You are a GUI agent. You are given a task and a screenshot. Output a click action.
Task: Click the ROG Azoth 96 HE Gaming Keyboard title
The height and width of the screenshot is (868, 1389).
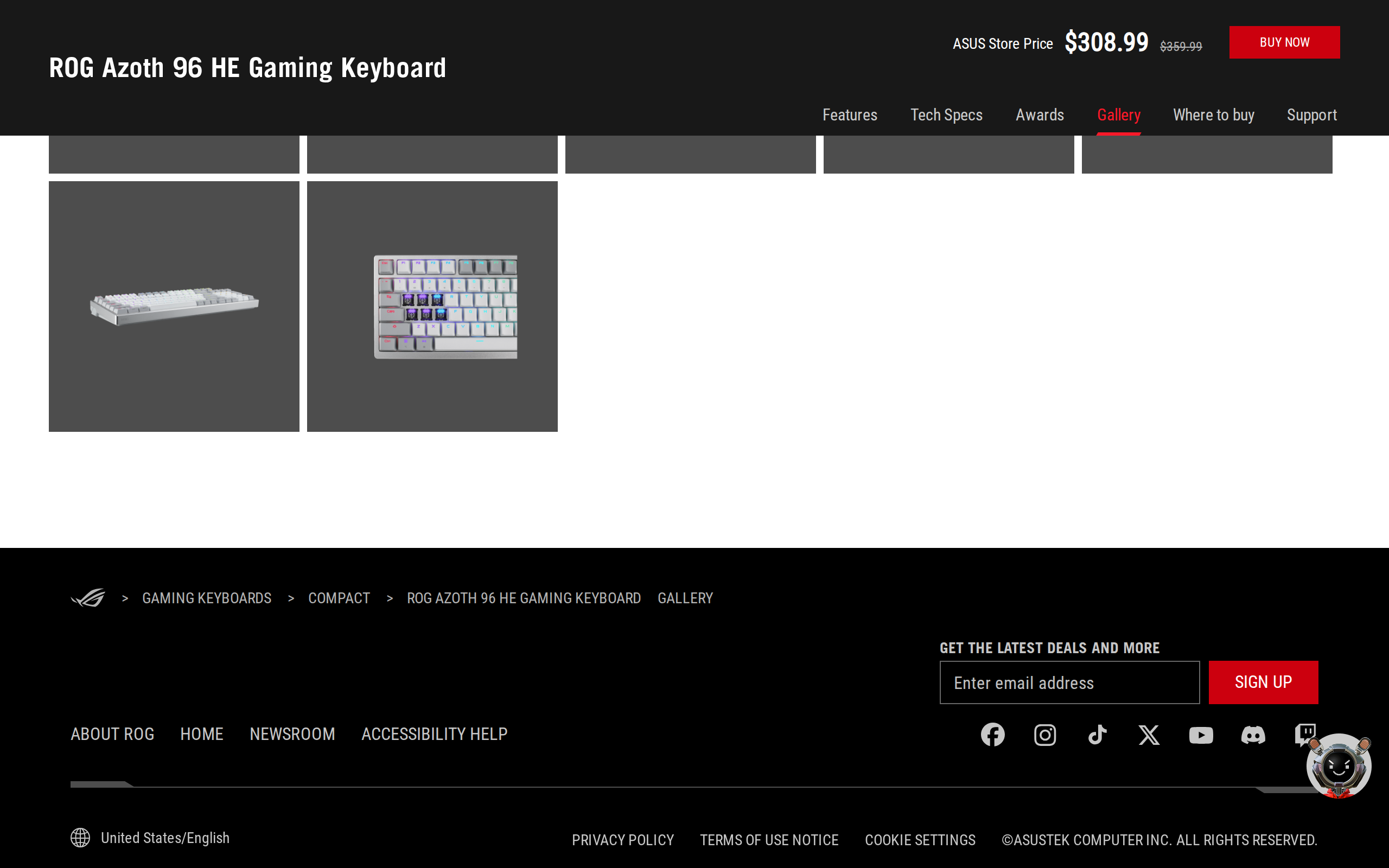pos(247,68)
